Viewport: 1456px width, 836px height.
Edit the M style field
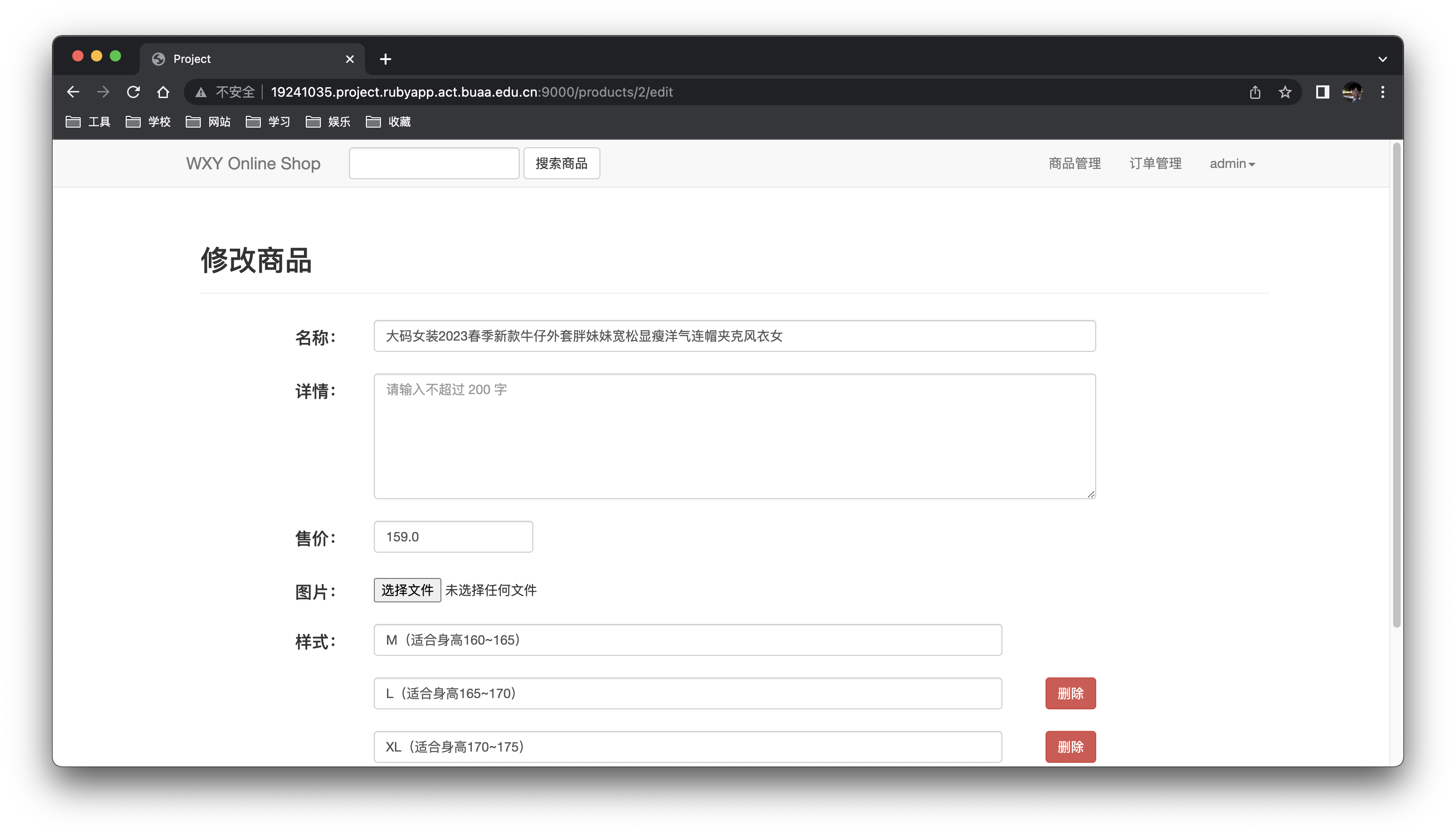[x=688, y=639]
